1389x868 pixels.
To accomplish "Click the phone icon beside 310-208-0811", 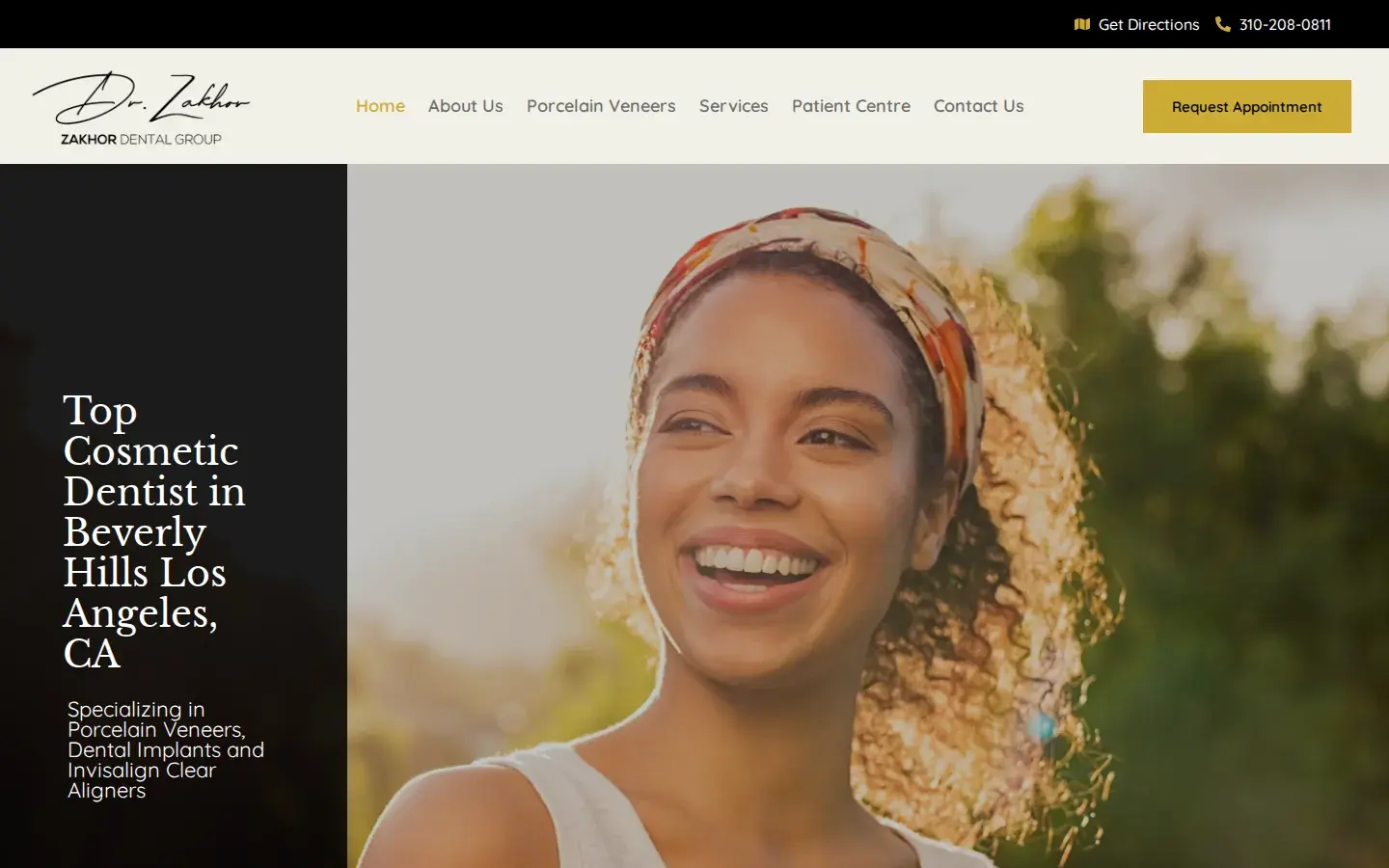I will (x=1222, y=24).
